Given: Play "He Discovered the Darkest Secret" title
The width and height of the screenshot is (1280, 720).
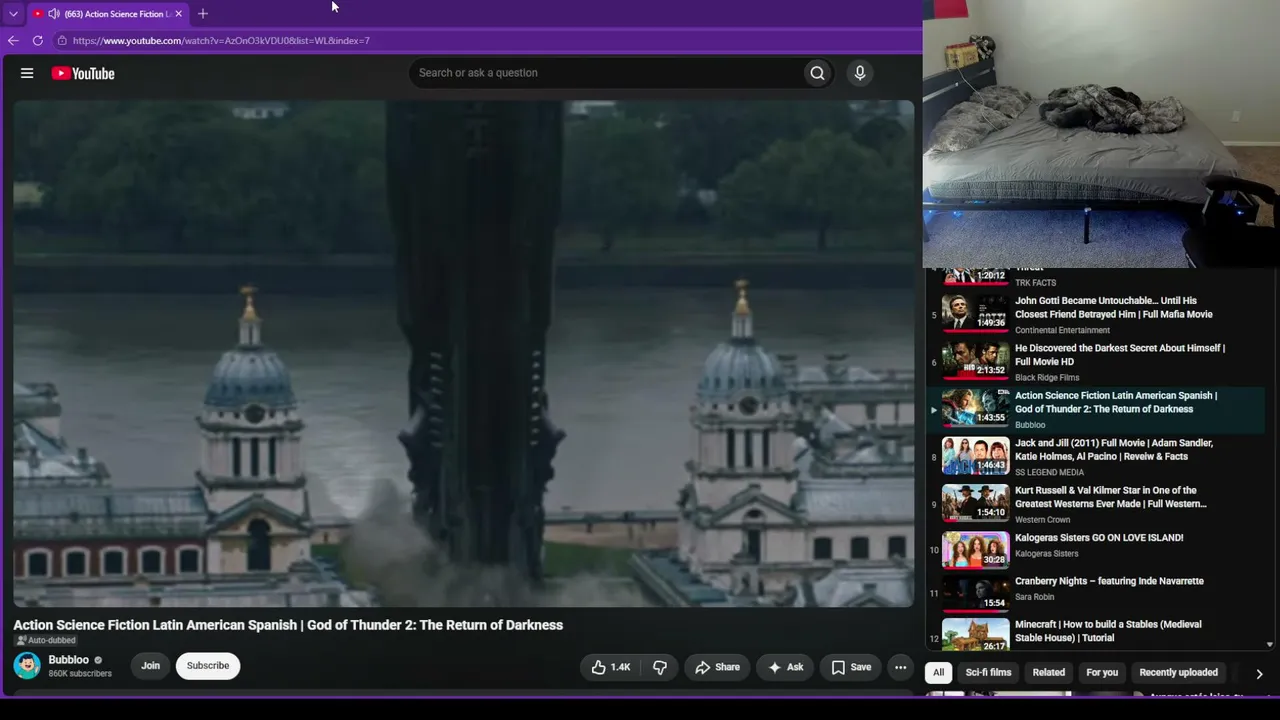Looking at the screenshot, I should point(1120,355).
